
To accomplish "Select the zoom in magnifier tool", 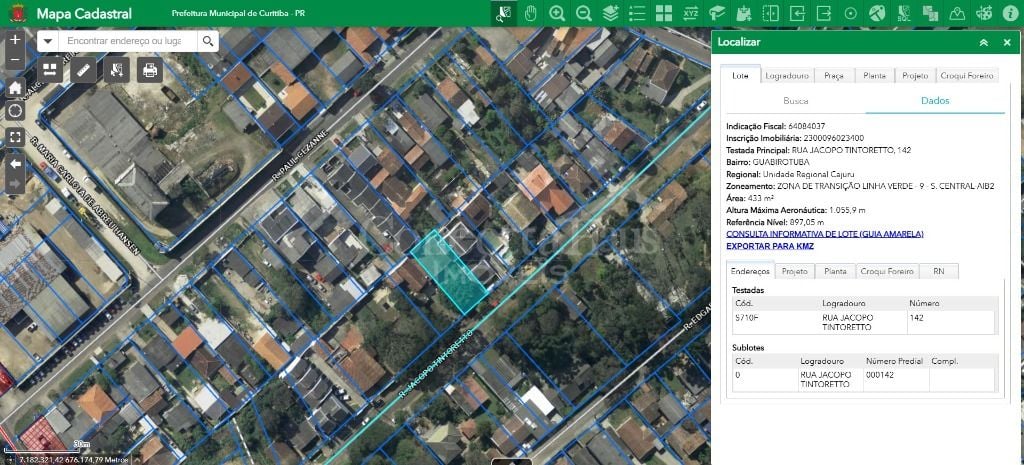I will (557, 13).
